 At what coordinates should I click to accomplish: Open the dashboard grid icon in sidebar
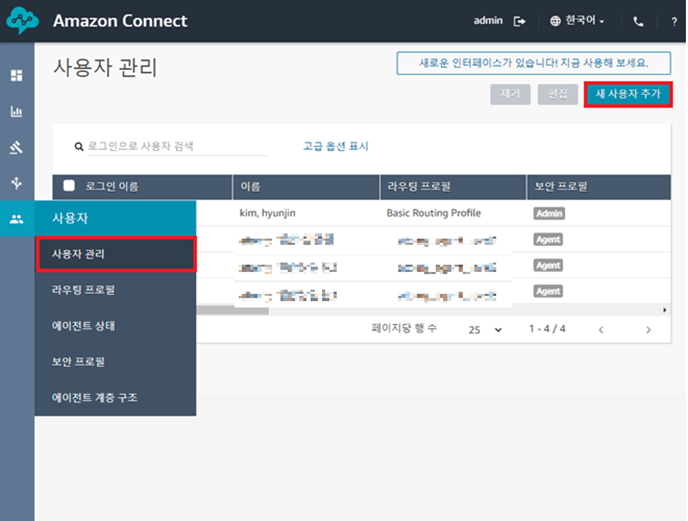click(x=17, y=75)
